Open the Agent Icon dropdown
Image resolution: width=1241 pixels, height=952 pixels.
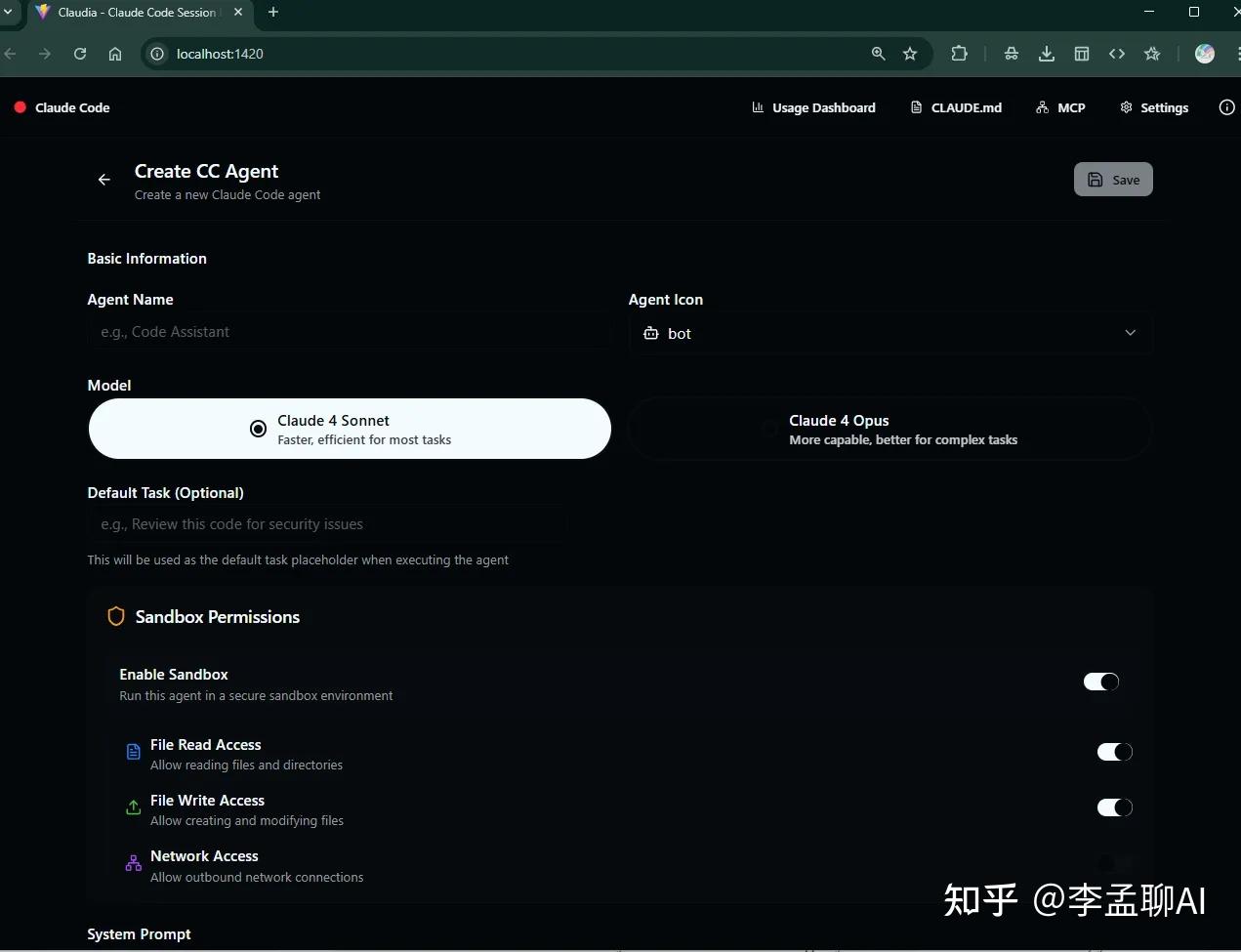1130,333
